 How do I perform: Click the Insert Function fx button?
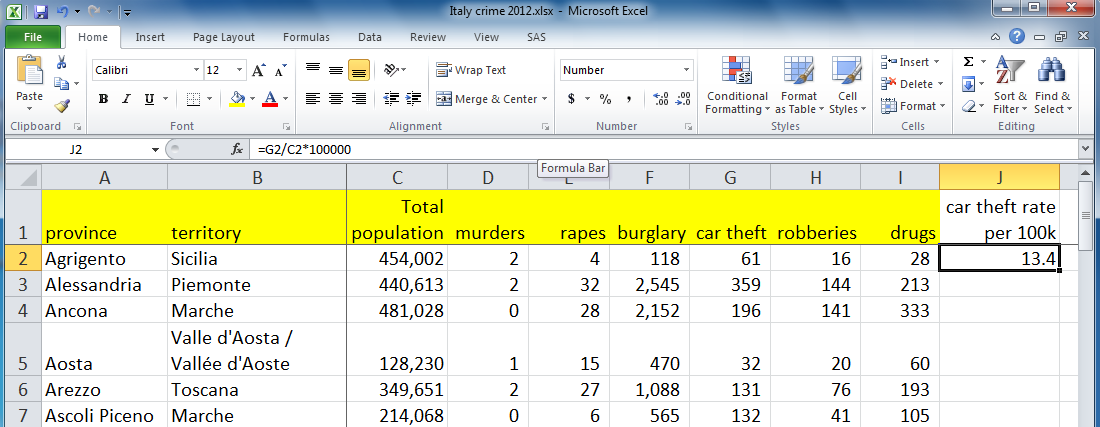click(237, 149)
